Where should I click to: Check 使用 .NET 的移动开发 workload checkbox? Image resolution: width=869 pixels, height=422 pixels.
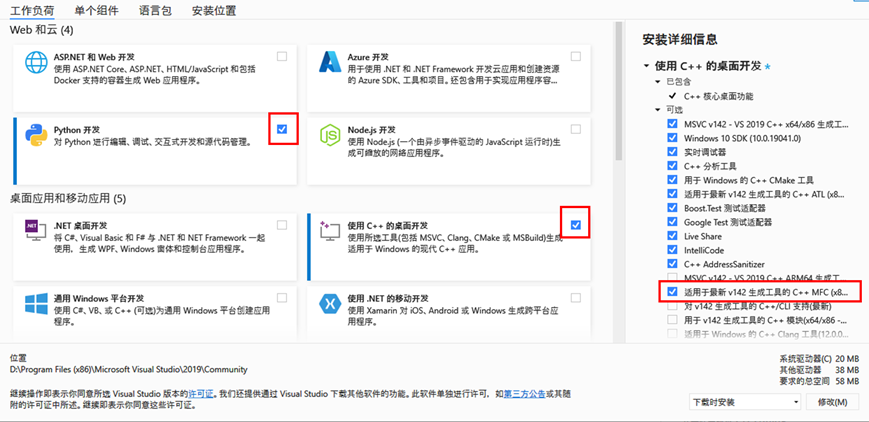[x=576, y=298]
